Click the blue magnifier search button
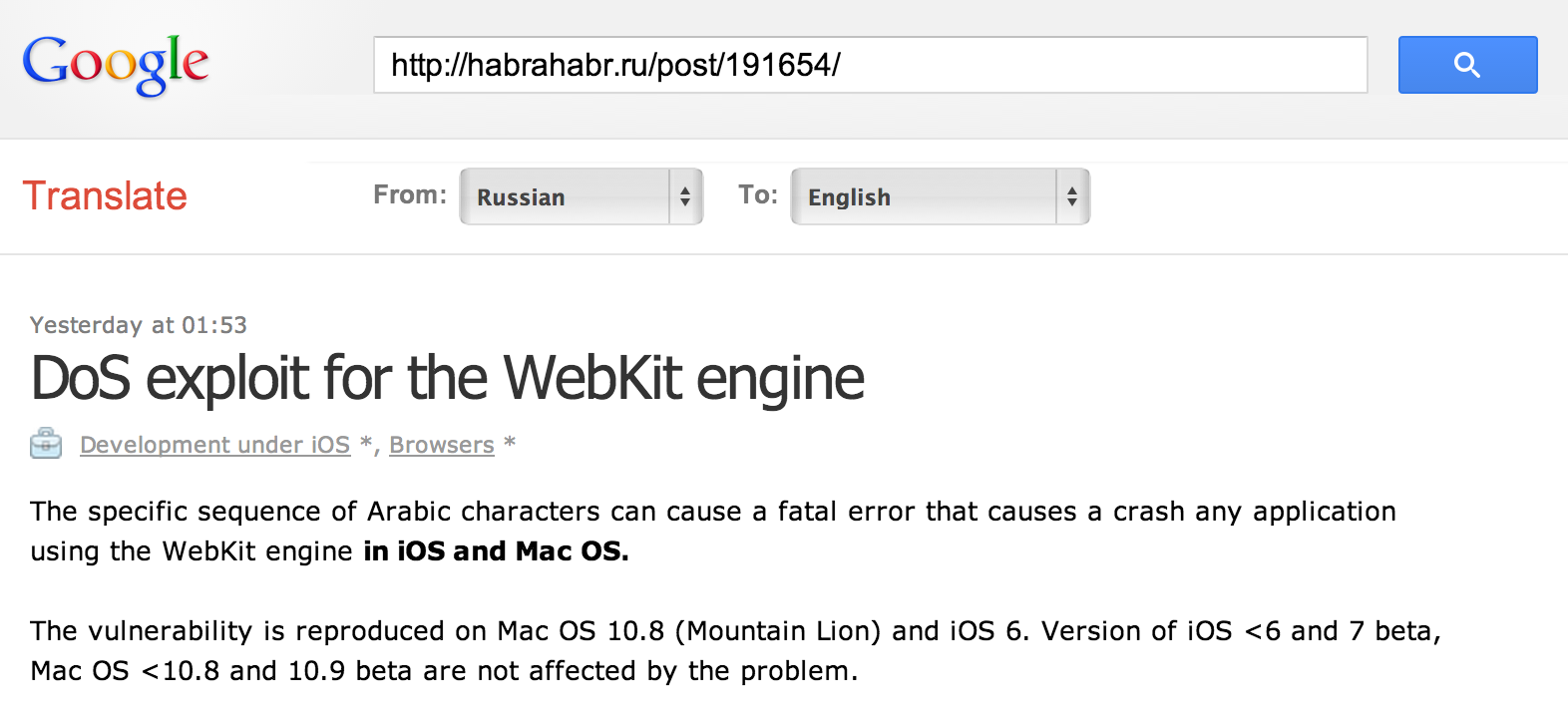The width and height of the screenshot is (1568, 720). coord(1467,65)
